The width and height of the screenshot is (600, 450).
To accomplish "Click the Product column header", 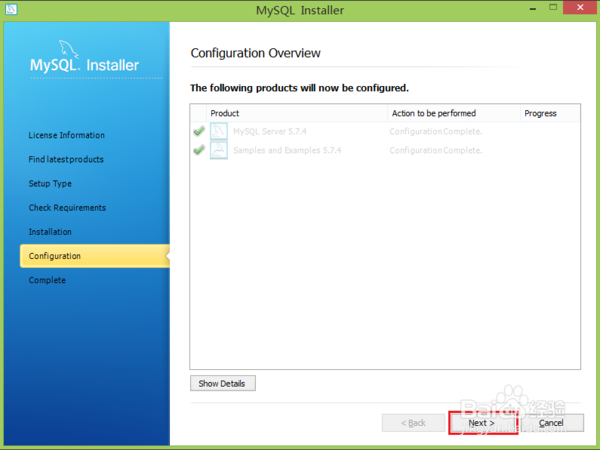I will [x=297, y=113].
